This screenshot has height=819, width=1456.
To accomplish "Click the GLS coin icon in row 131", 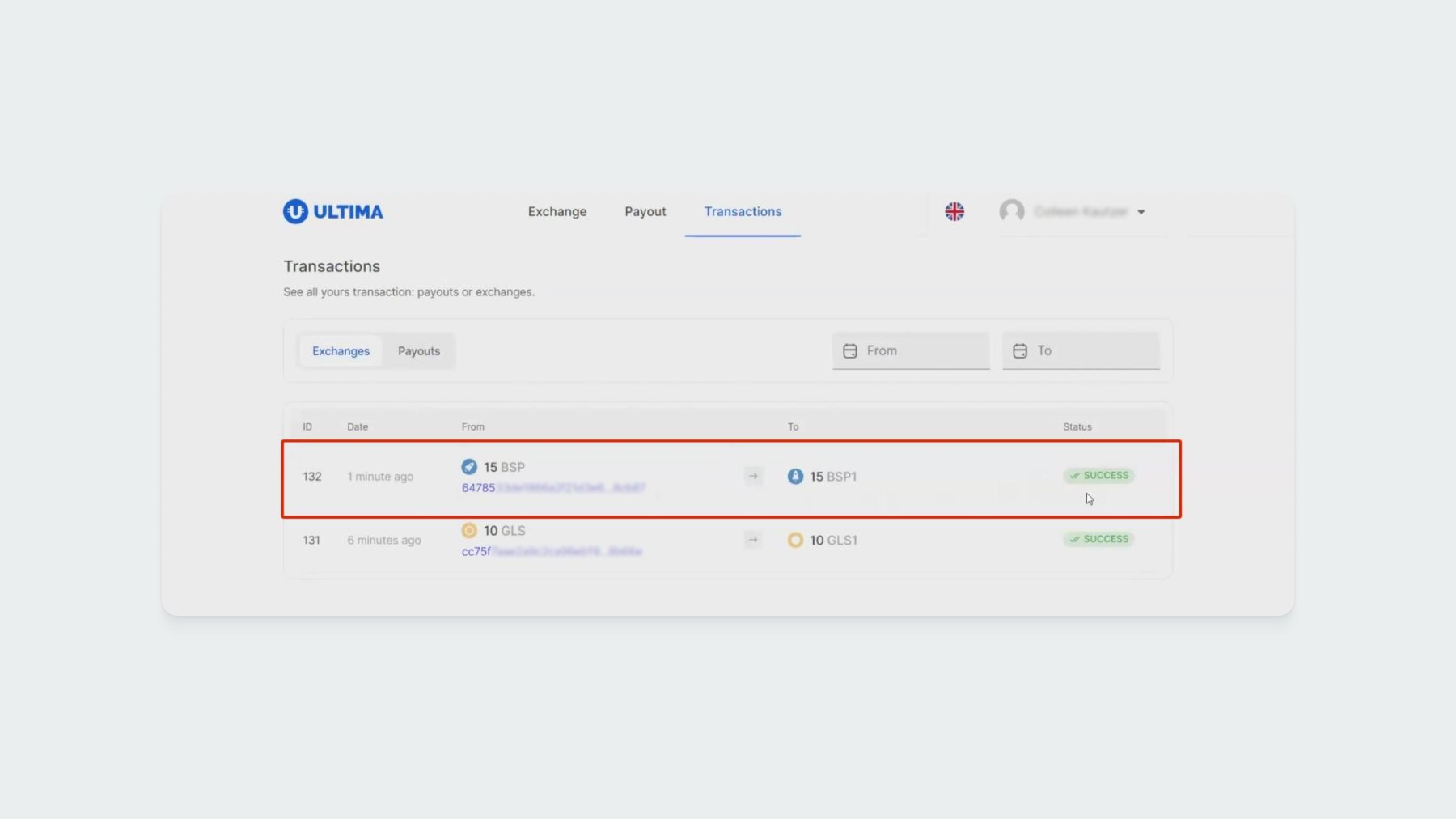I will [x=469, y=531].
